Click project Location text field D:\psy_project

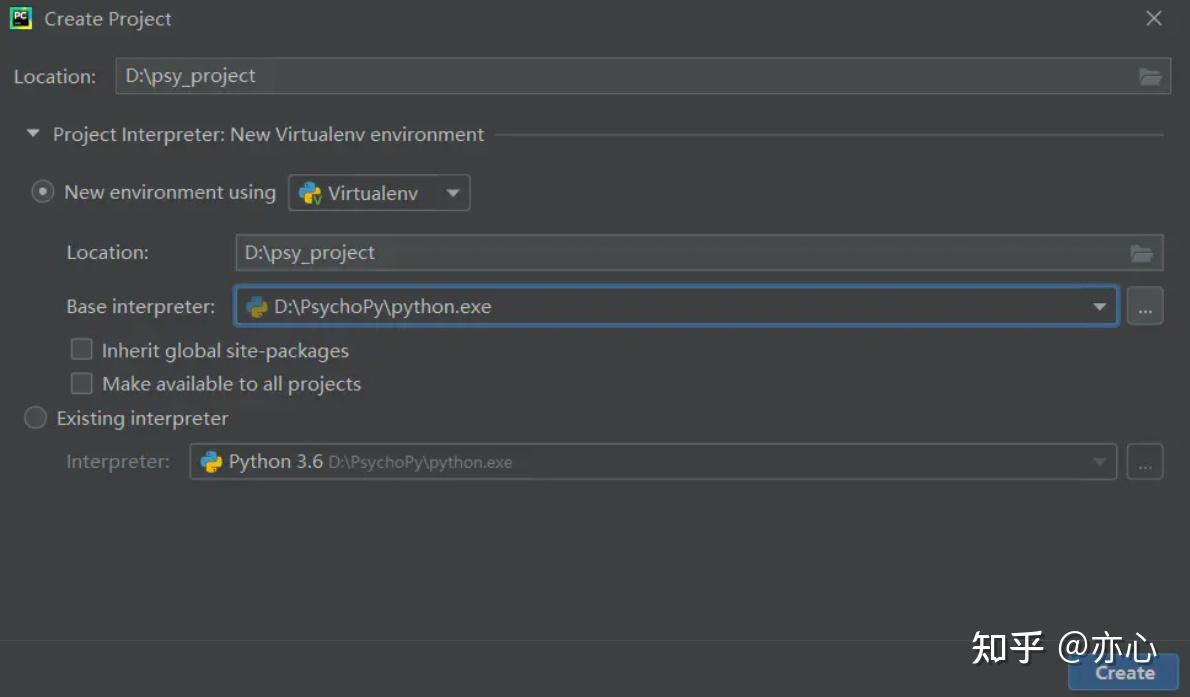tap(620, 77)
